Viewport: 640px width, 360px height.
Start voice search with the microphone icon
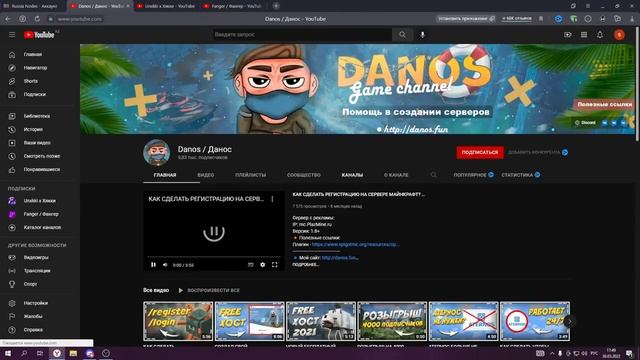pos(422,35)
